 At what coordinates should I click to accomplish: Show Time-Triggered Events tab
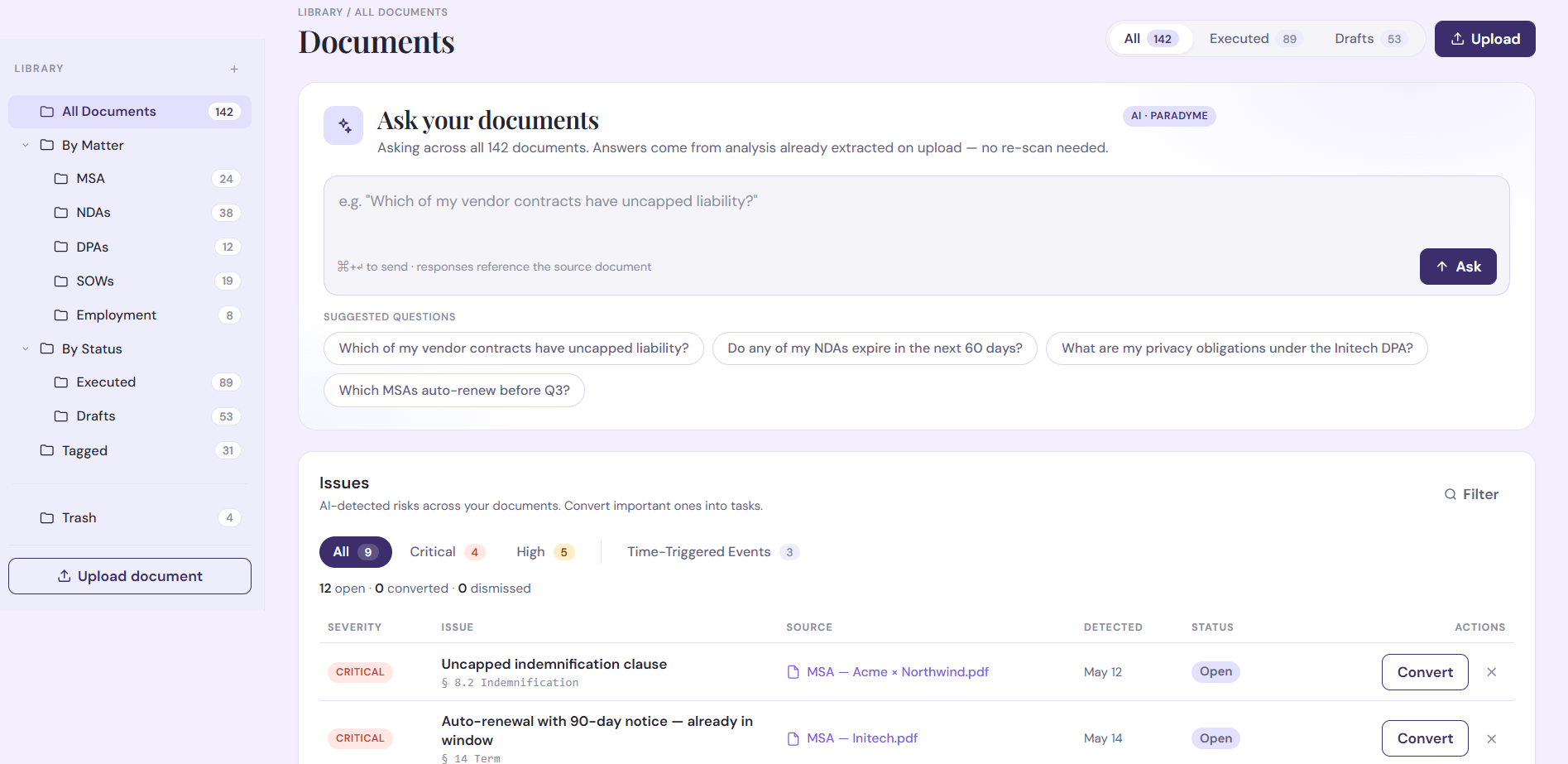(x=712, y=552)
